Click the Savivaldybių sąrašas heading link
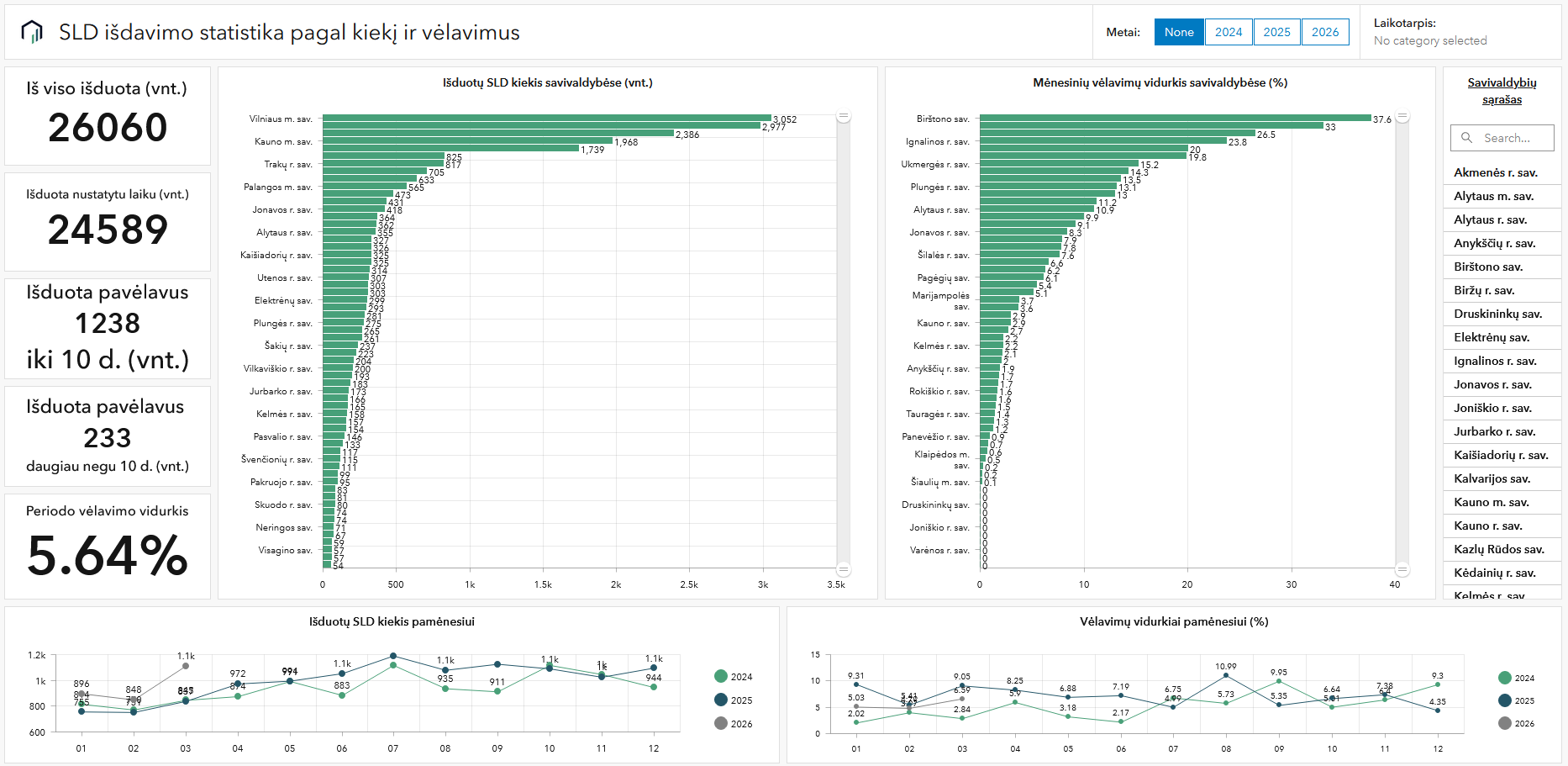This screenshot has height=766, width=1568. coord(1502,91)
